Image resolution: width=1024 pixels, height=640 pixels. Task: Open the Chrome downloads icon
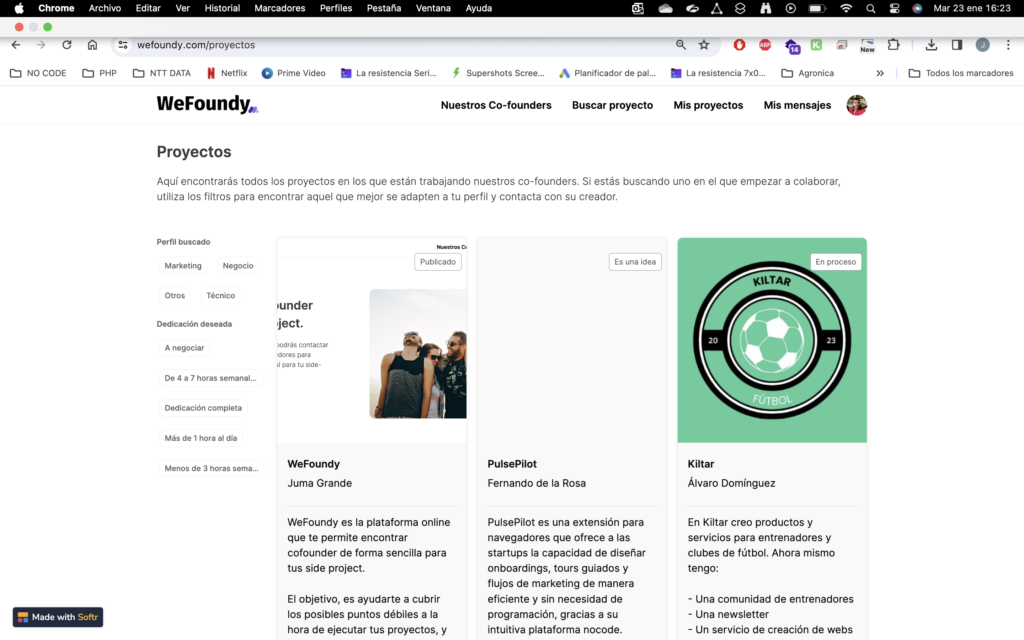tap(931, 45)
